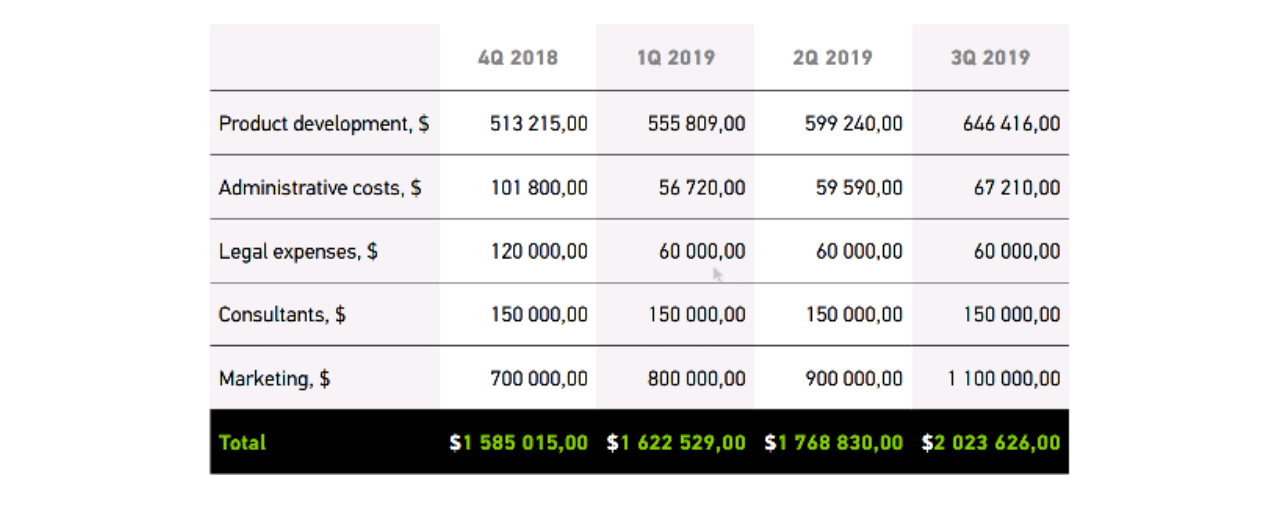Select the cell showing 56 720,00
Screen dimensions: 1280x519
(702, 187)
